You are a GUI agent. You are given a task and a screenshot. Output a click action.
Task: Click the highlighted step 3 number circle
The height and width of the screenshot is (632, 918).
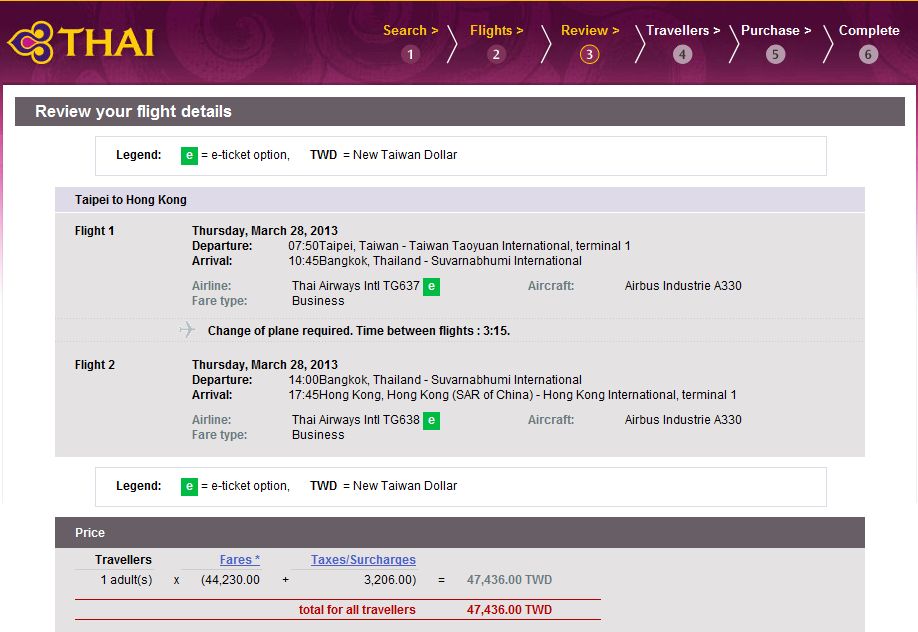[x=589, y=55]
